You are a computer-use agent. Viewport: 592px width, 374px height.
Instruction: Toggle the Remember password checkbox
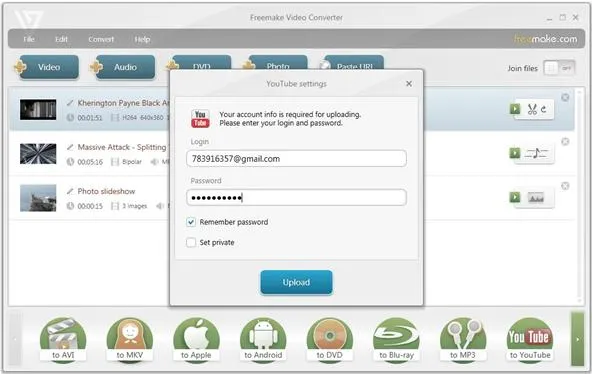click(x=191, y=222)
